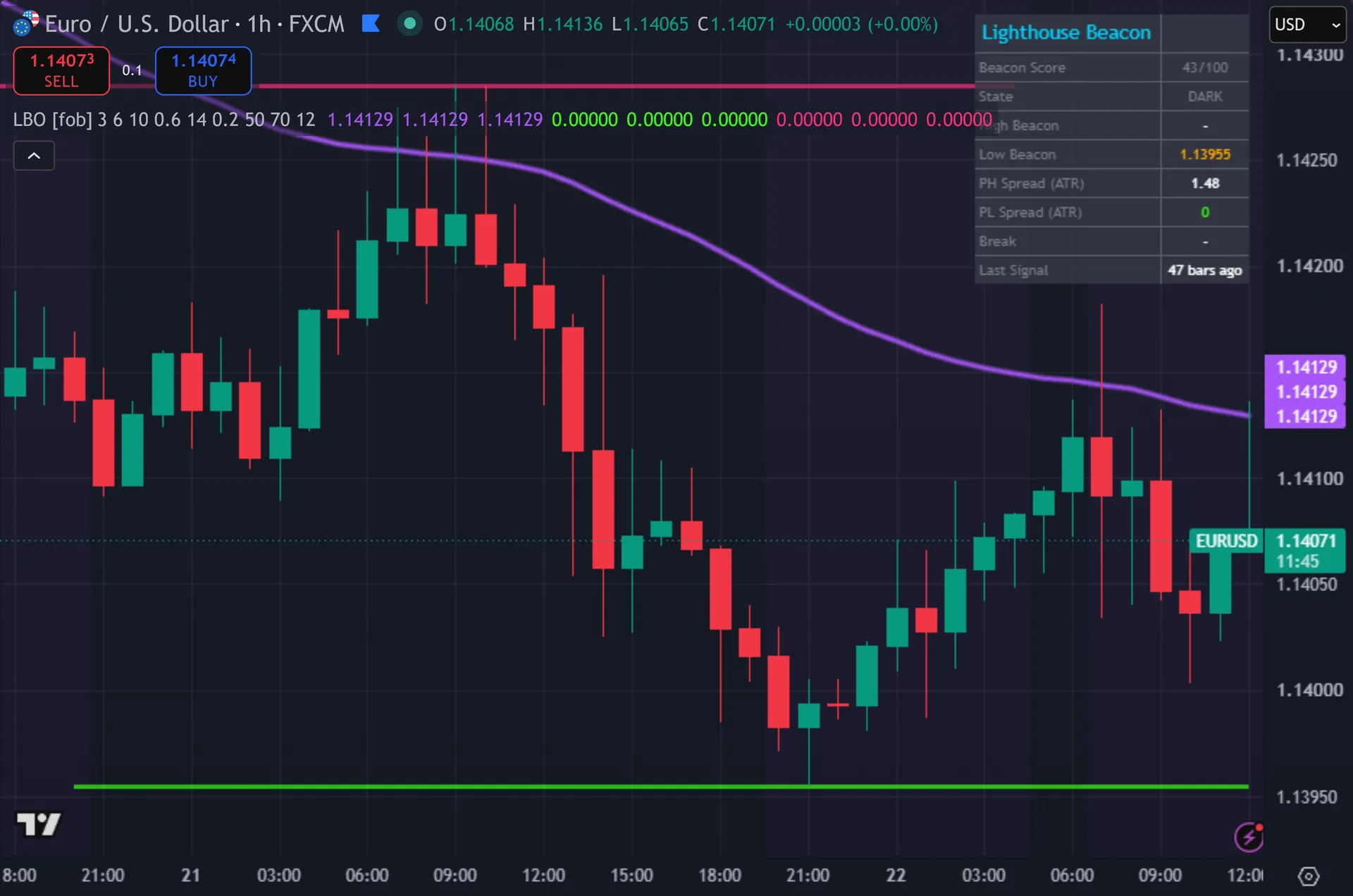Viewport: 1353px width, 896px height.
Task: Click the 22 date label on time axis
Action: pos(896,876)
